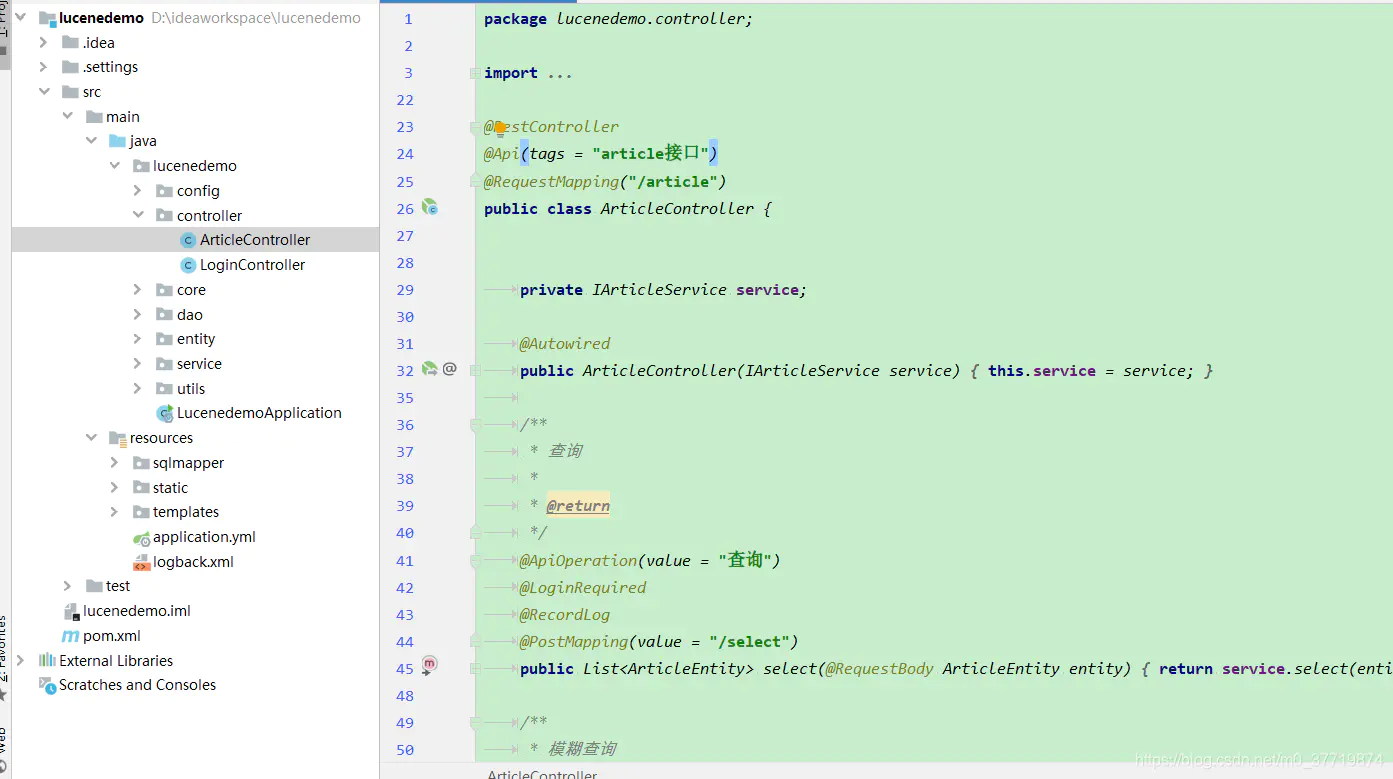1393x779 pixels.
Task: Click the request mapping gutter icon on line 45
Action: click(x=429, y=664)
